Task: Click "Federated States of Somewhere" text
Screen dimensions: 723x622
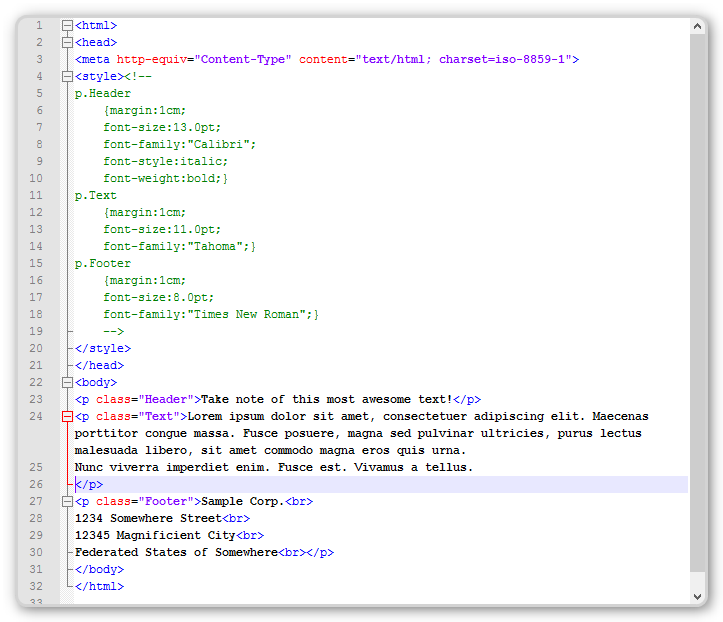Action: tap(177, 552)
